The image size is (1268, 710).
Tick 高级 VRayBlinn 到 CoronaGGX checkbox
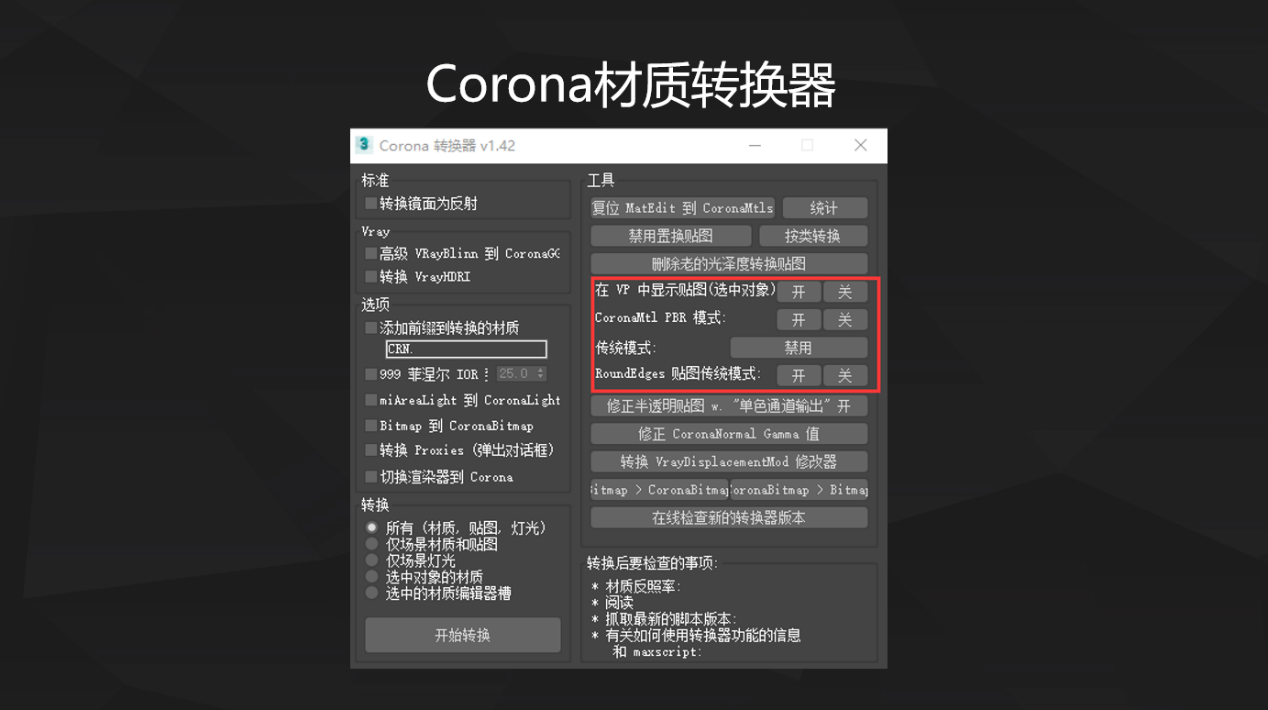click(371, 253)
